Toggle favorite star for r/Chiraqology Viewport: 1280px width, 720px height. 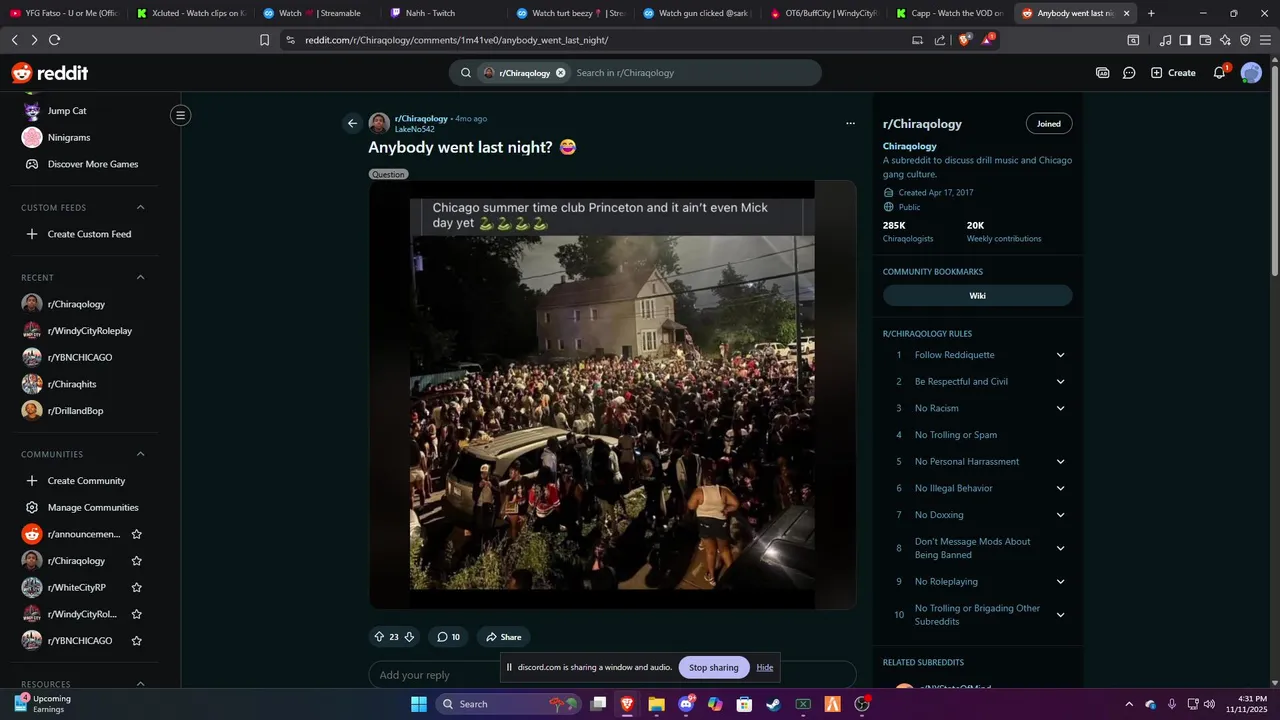(137, 561)
